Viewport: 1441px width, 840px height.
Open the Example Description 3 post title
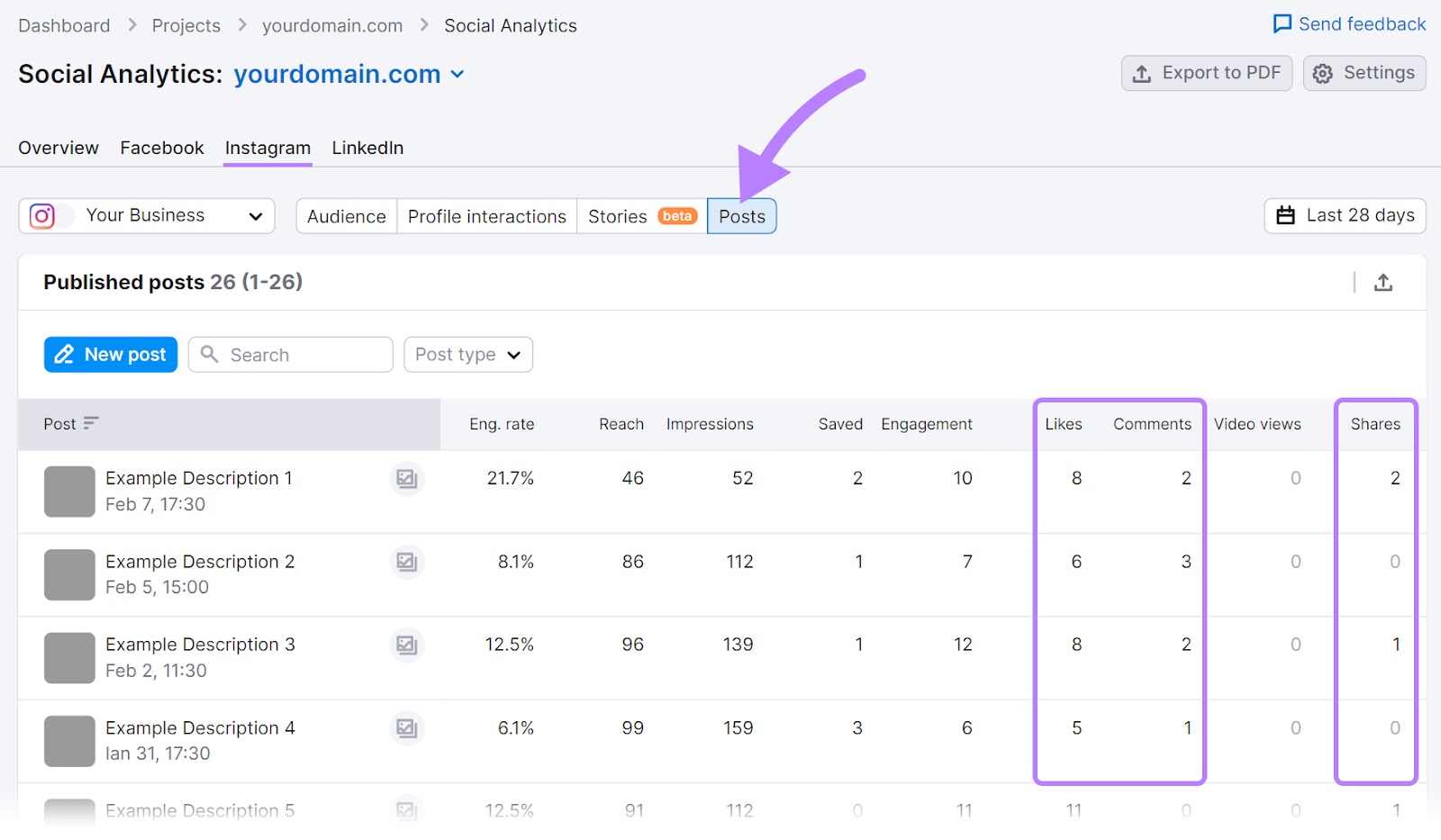200,645
